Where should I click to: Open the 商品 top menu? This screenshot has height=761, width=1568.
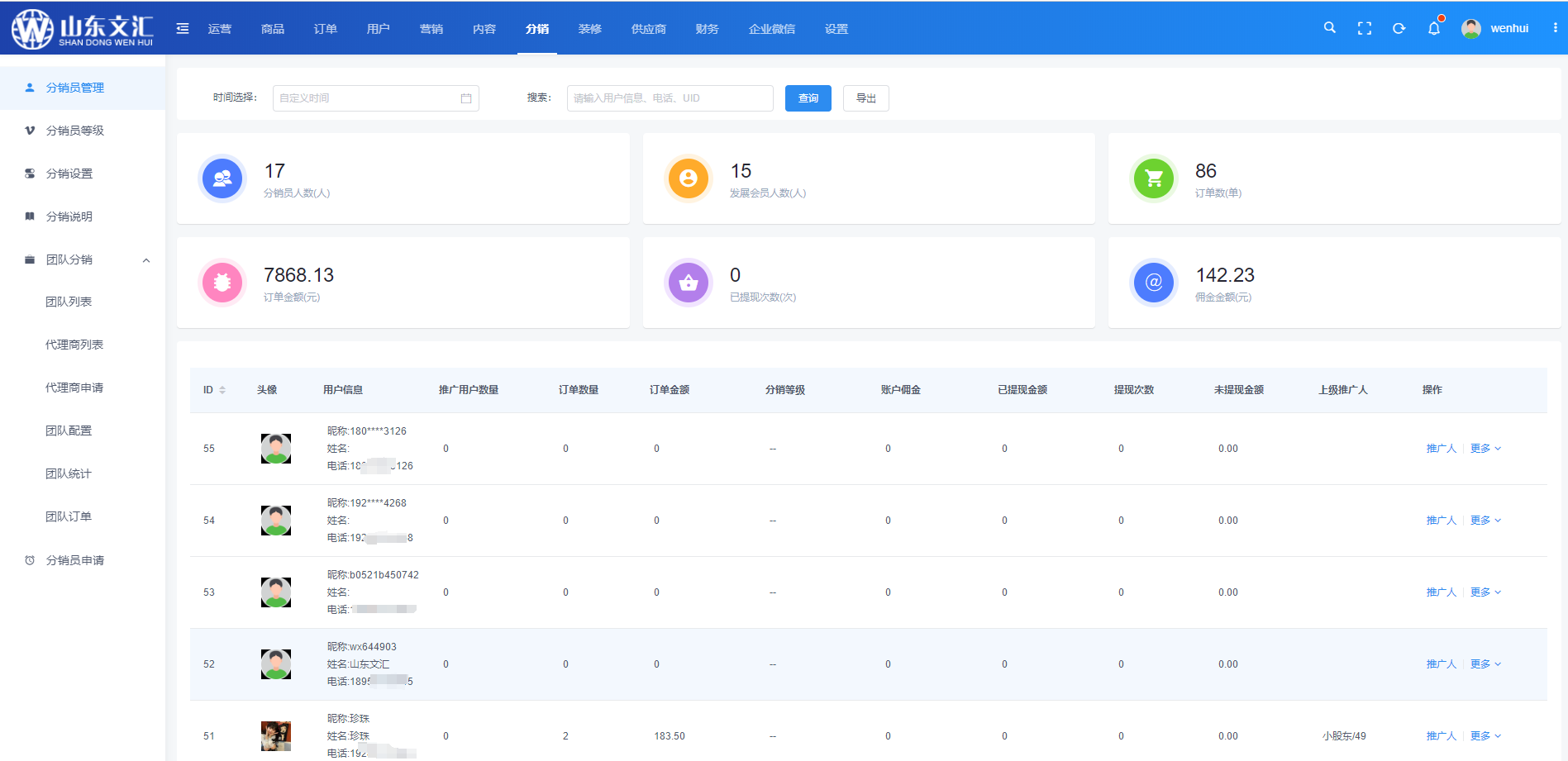[273, 29]
